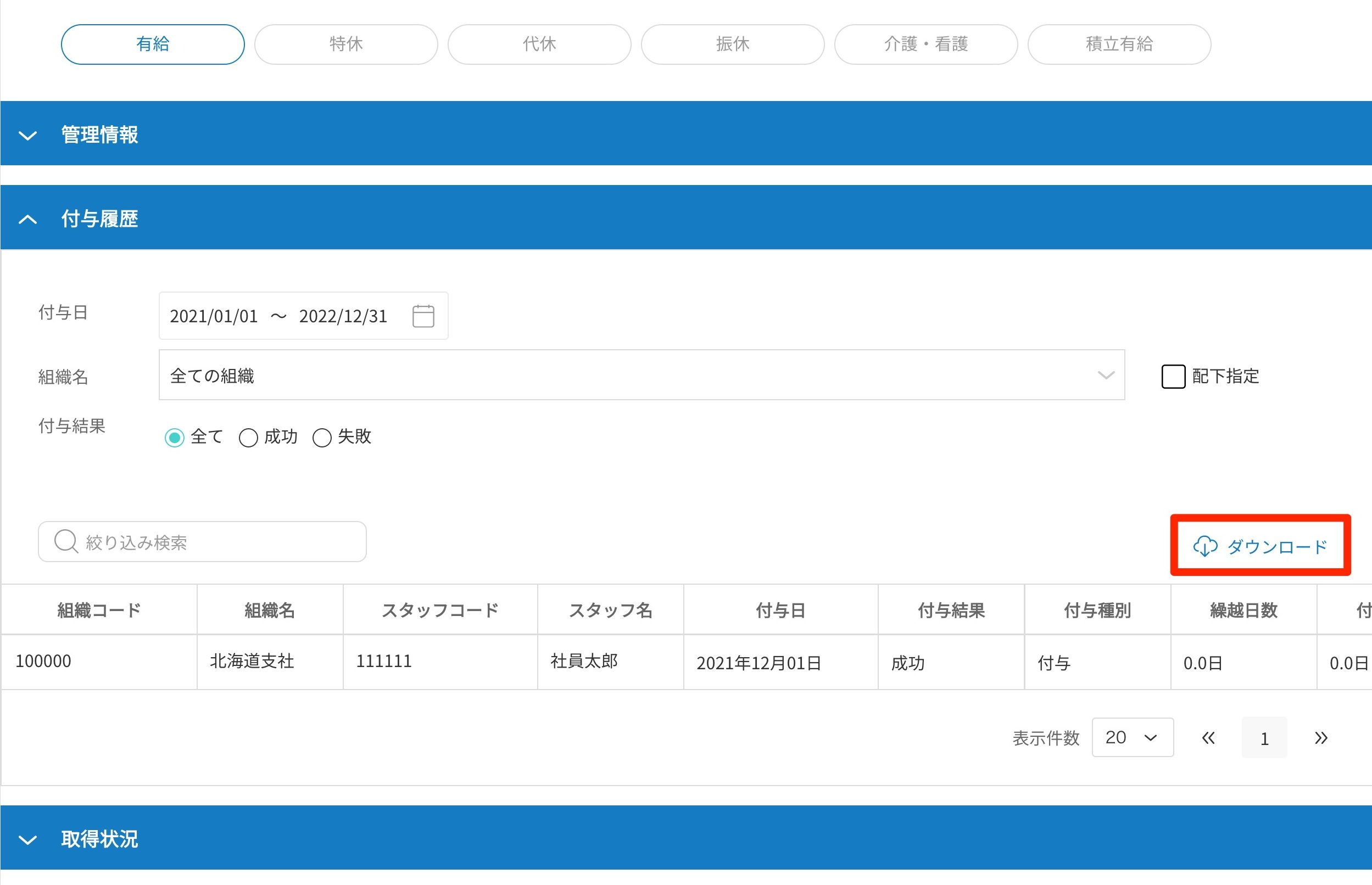
Task: Select the 成功 radio button
Action: click(x=248, y=438)
